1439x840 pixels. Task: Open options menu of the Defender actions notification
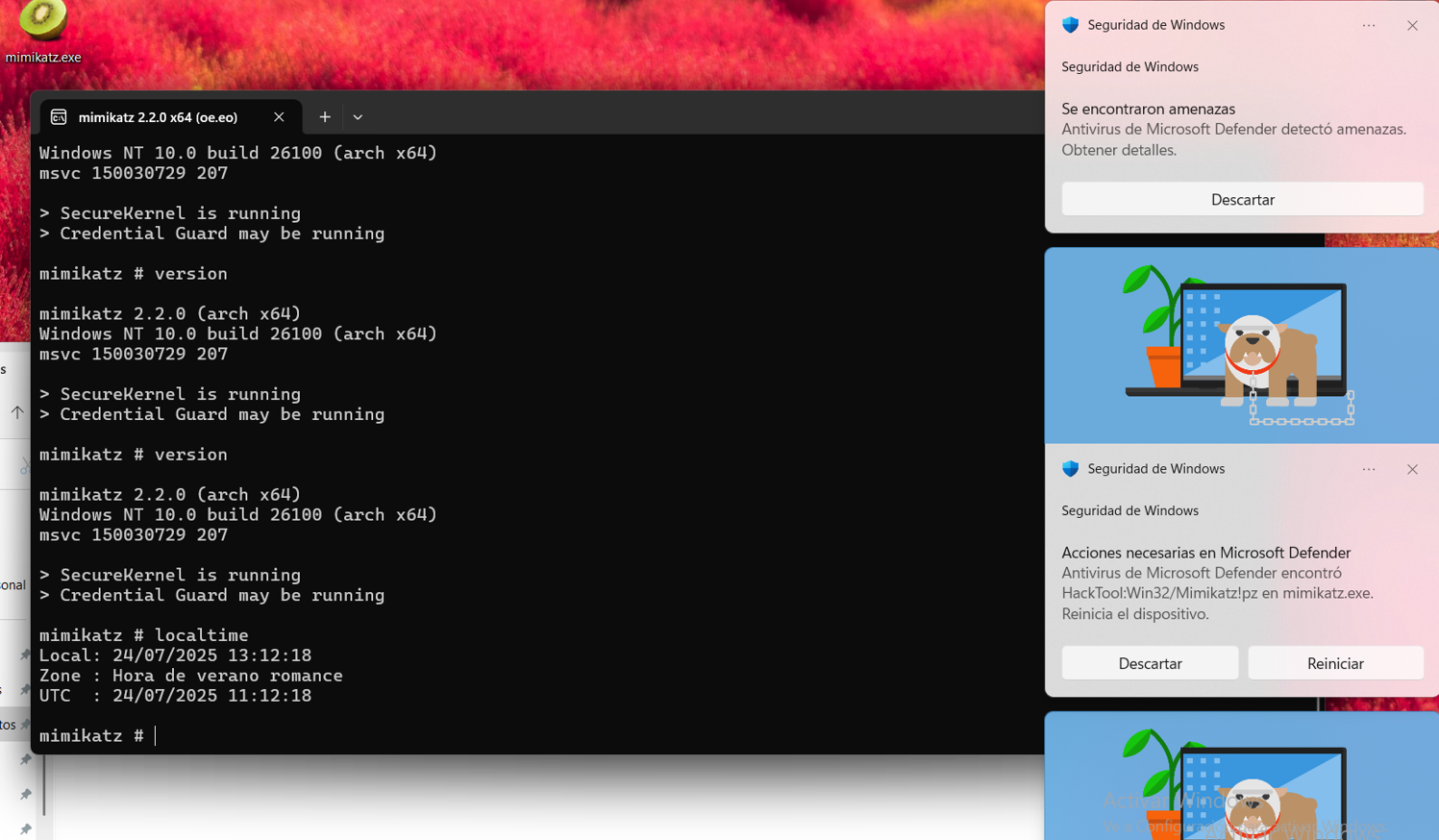pyautogui.click(x=1369, y=470)
